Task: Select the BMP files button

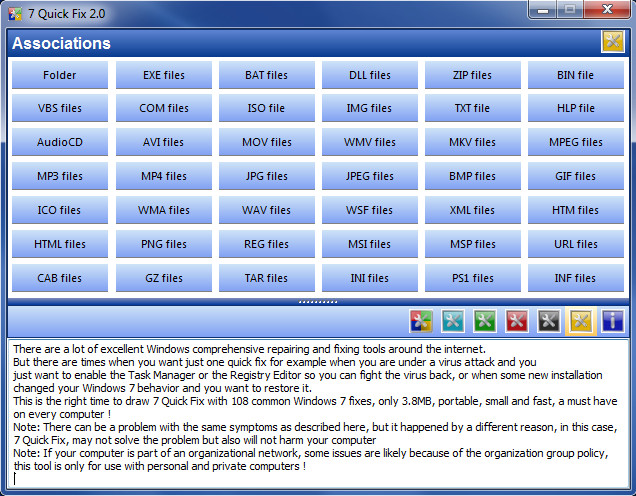Action: 473,176
